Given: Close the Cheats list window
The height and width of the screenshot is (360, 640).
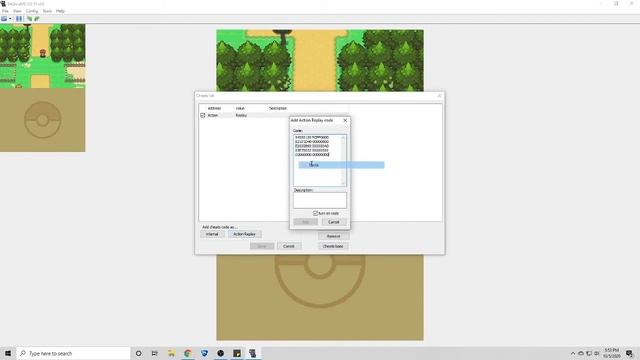Looking at the screenshot, I should coord(440,96).
